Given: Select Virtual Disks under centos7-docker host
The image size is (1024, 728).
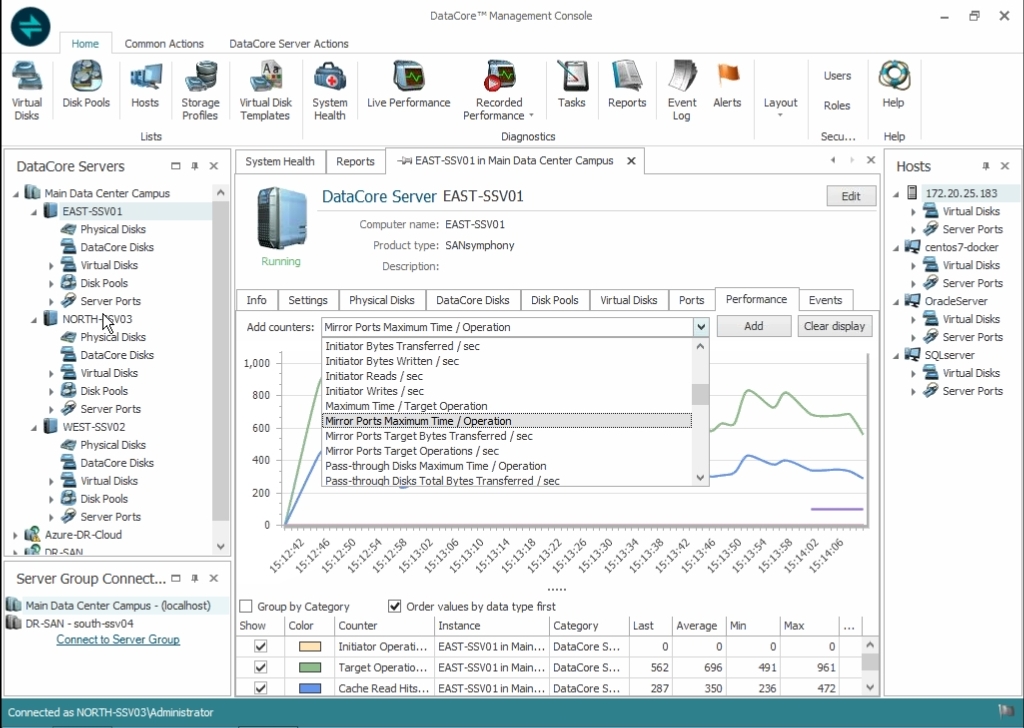Looking at the screenshot, I should [970, 265].
